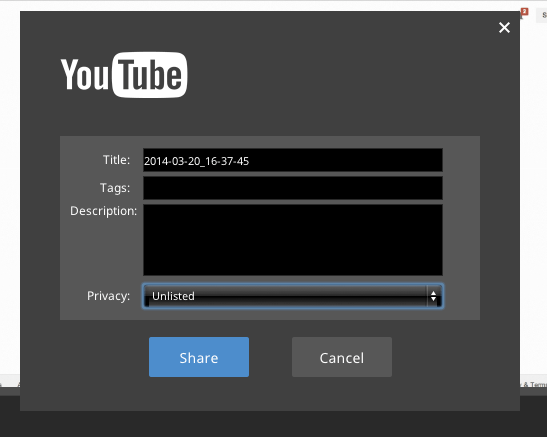Click the Share button
The image size is (547, 437).
pyautogui.click(x=199, y=357)
